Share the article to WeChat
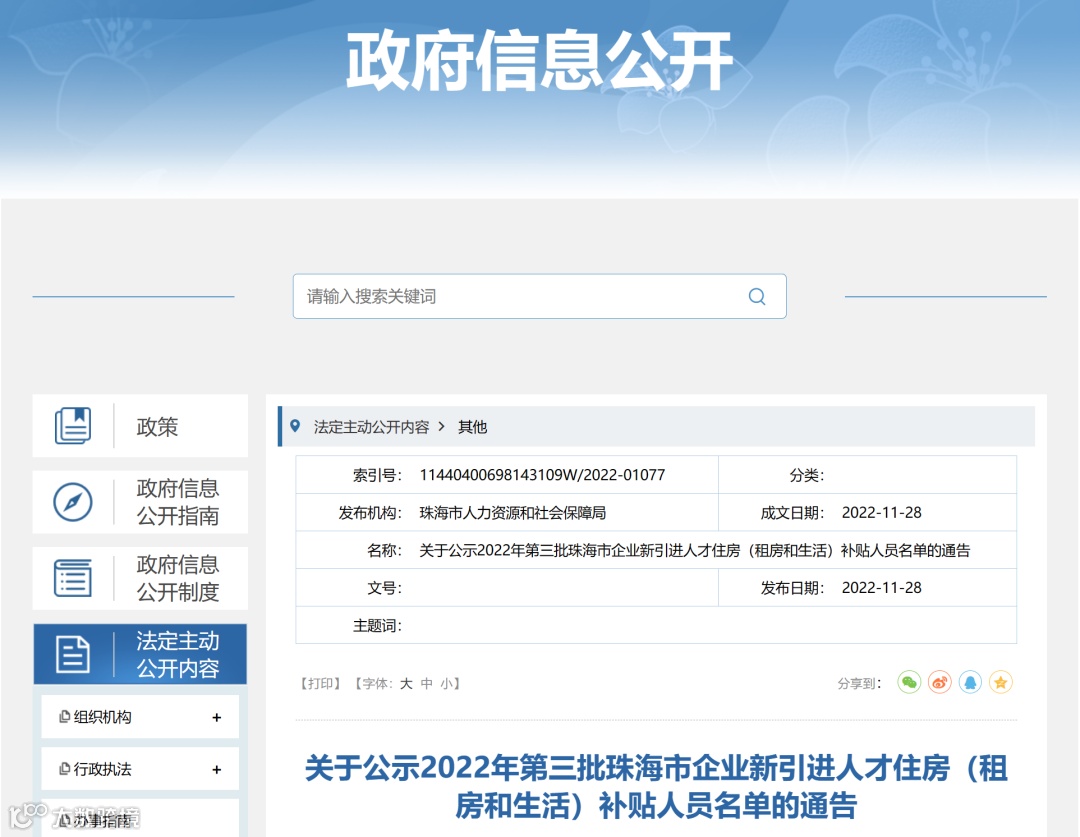Viewport: 1080px width, 837px height. click(909, 683)
